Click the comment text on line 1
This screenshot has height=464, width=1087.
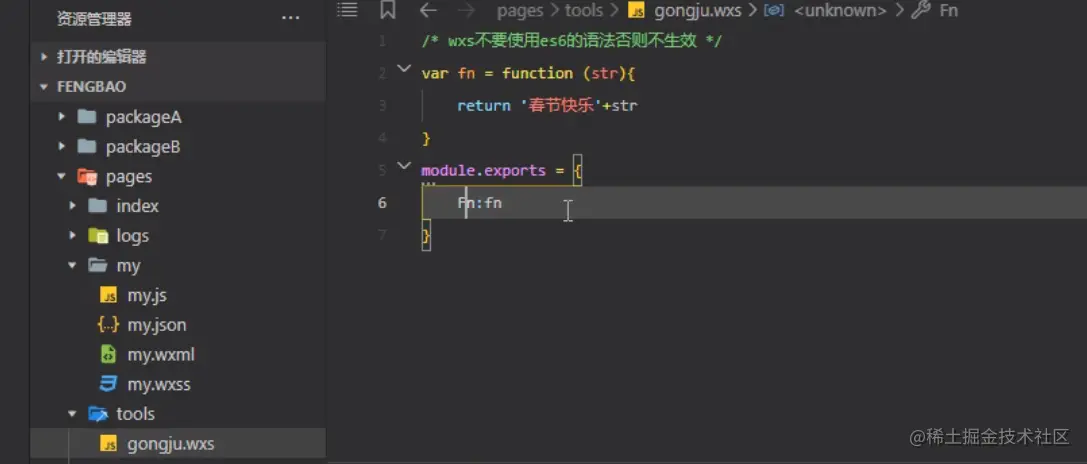coord(572,41)
